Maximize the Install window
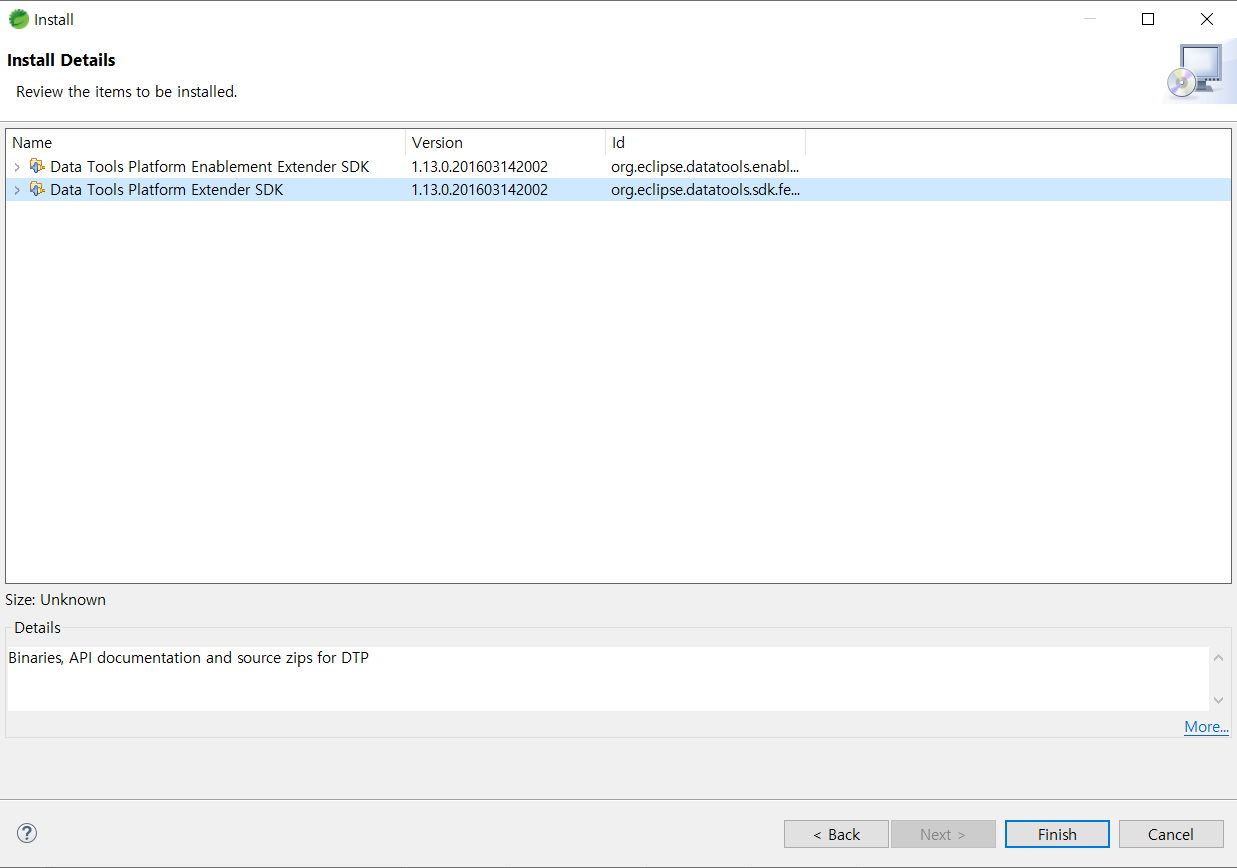Image resolution: width=1237 pixels, height=868 pixels. [1148, 19]
